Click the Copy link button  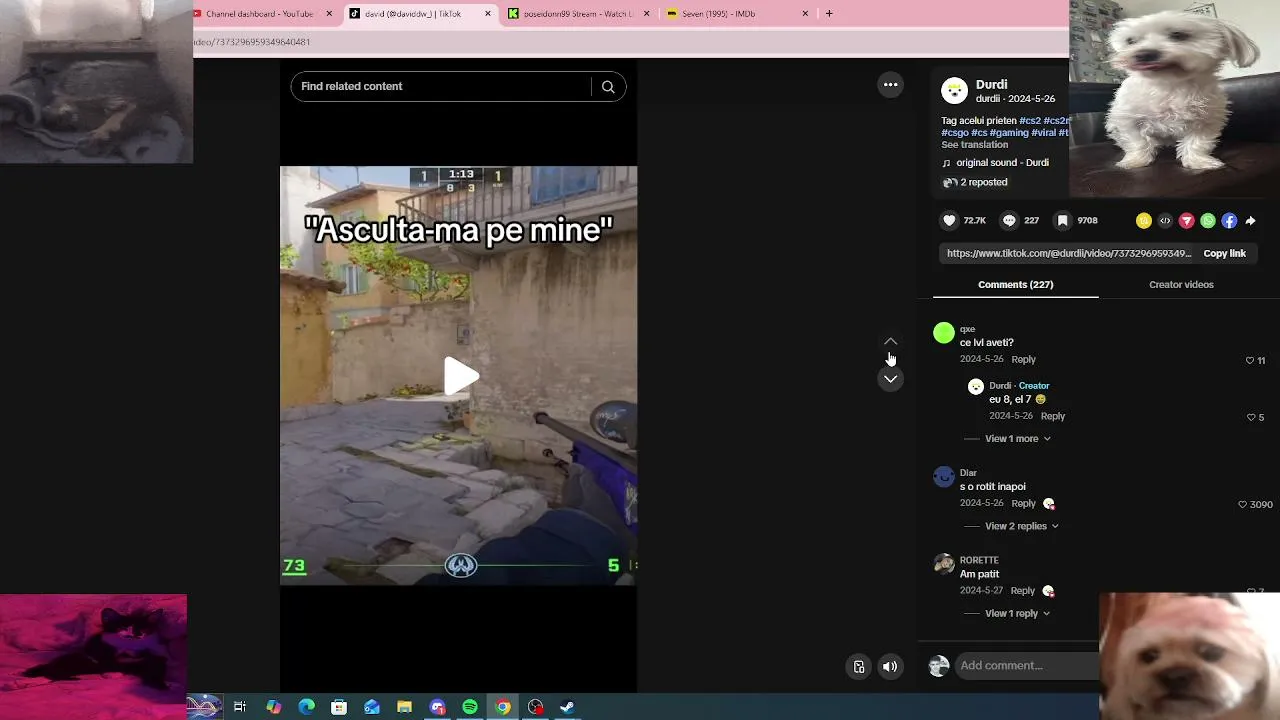(x=1224, y=254)
